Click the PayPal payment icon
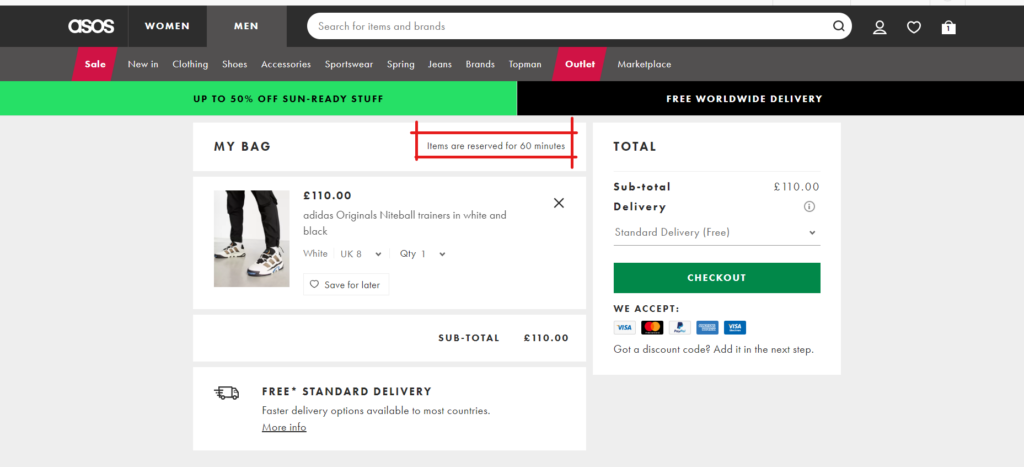This screenshot has height=467, width=1024. point(680,327)
